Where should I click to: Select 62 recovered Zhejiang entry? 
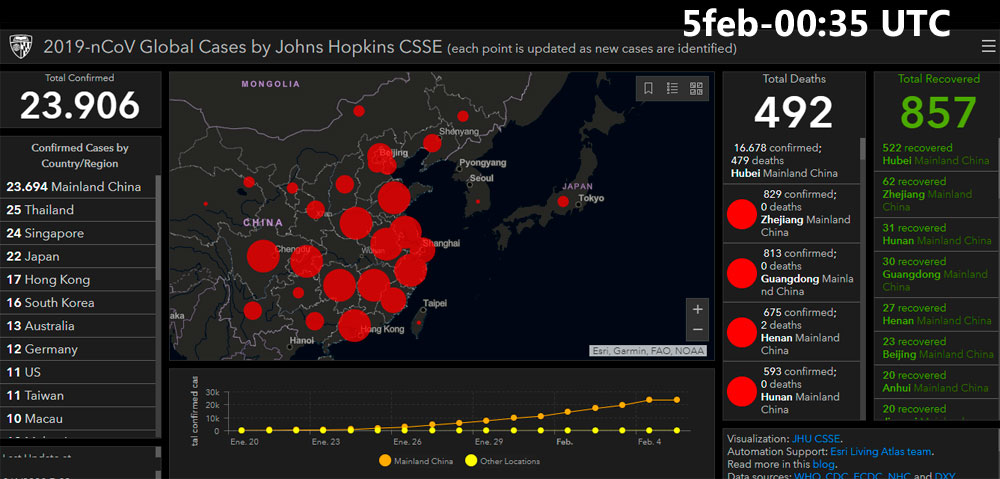point(936,194)
